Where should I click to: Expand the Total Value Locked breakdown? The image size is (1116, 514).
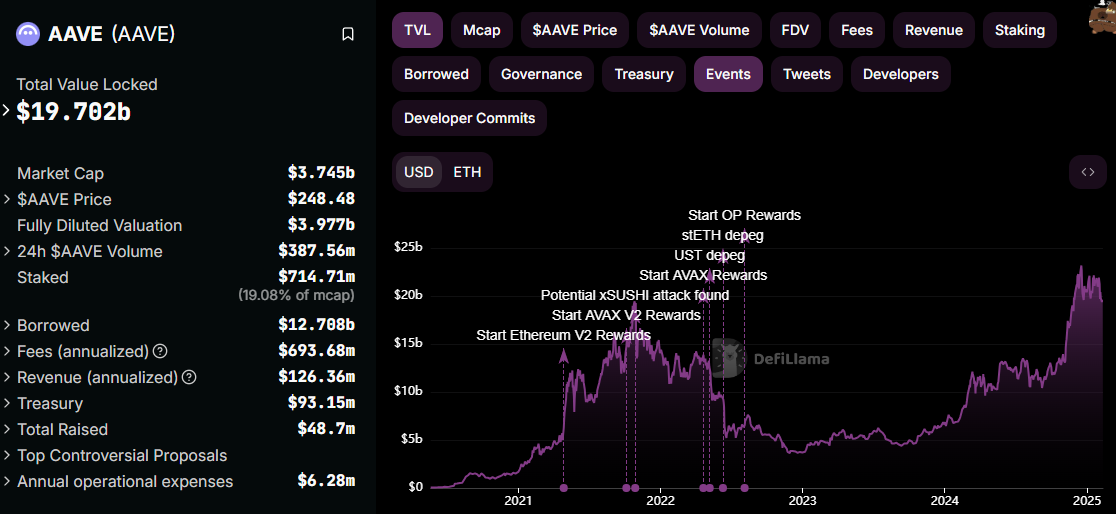pyautogui.click(x=6, y=110)
